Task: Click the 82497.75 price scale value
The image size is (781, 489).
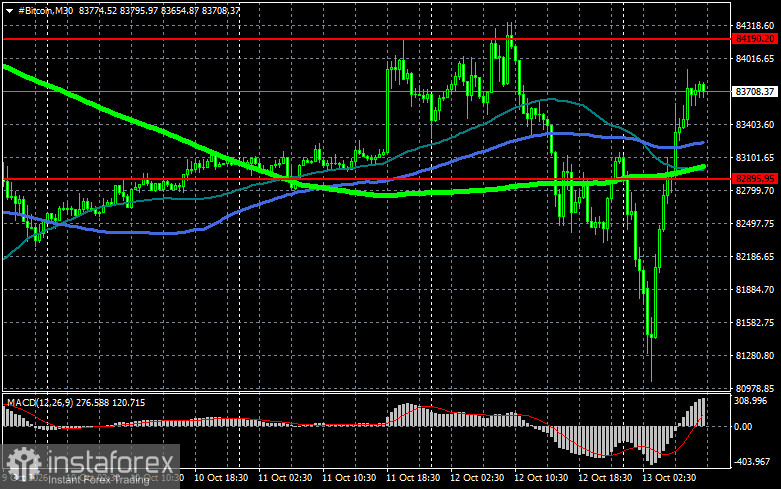Action: 755,224
